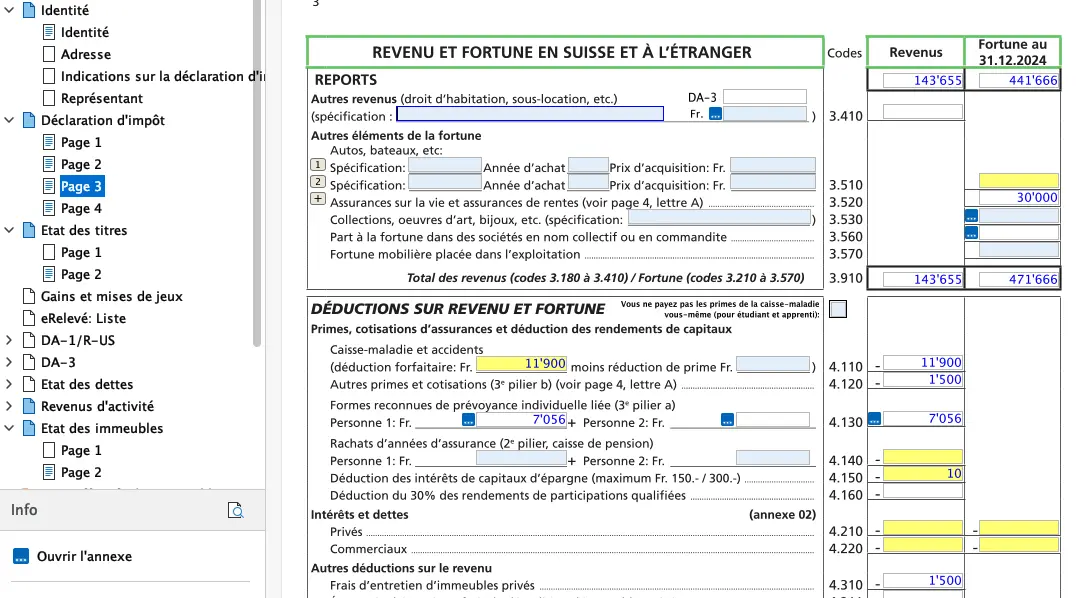This screenshot has height=598, width=1078.
Task: Collapse the Identité section in the sidebar
Action: [9, 10]
